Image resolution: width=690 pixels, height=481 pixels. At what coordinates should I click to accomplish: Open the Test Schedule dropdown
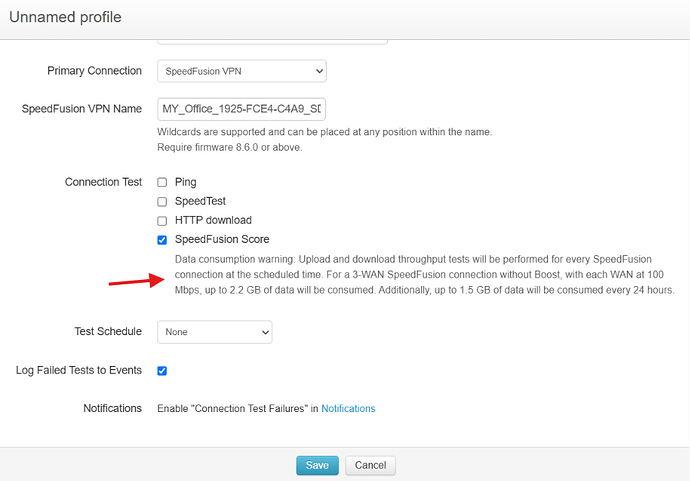[215, 332]
